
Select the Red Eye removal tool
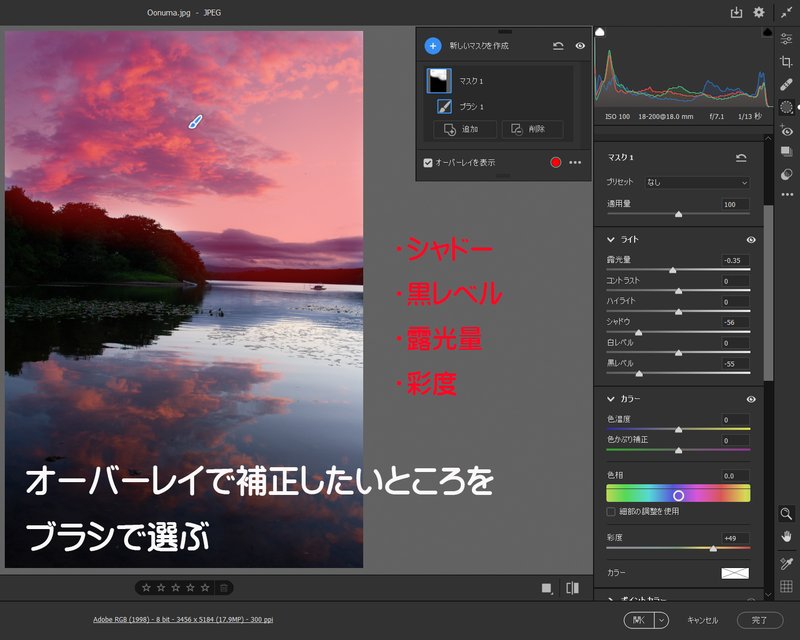(x=786, y=130)
